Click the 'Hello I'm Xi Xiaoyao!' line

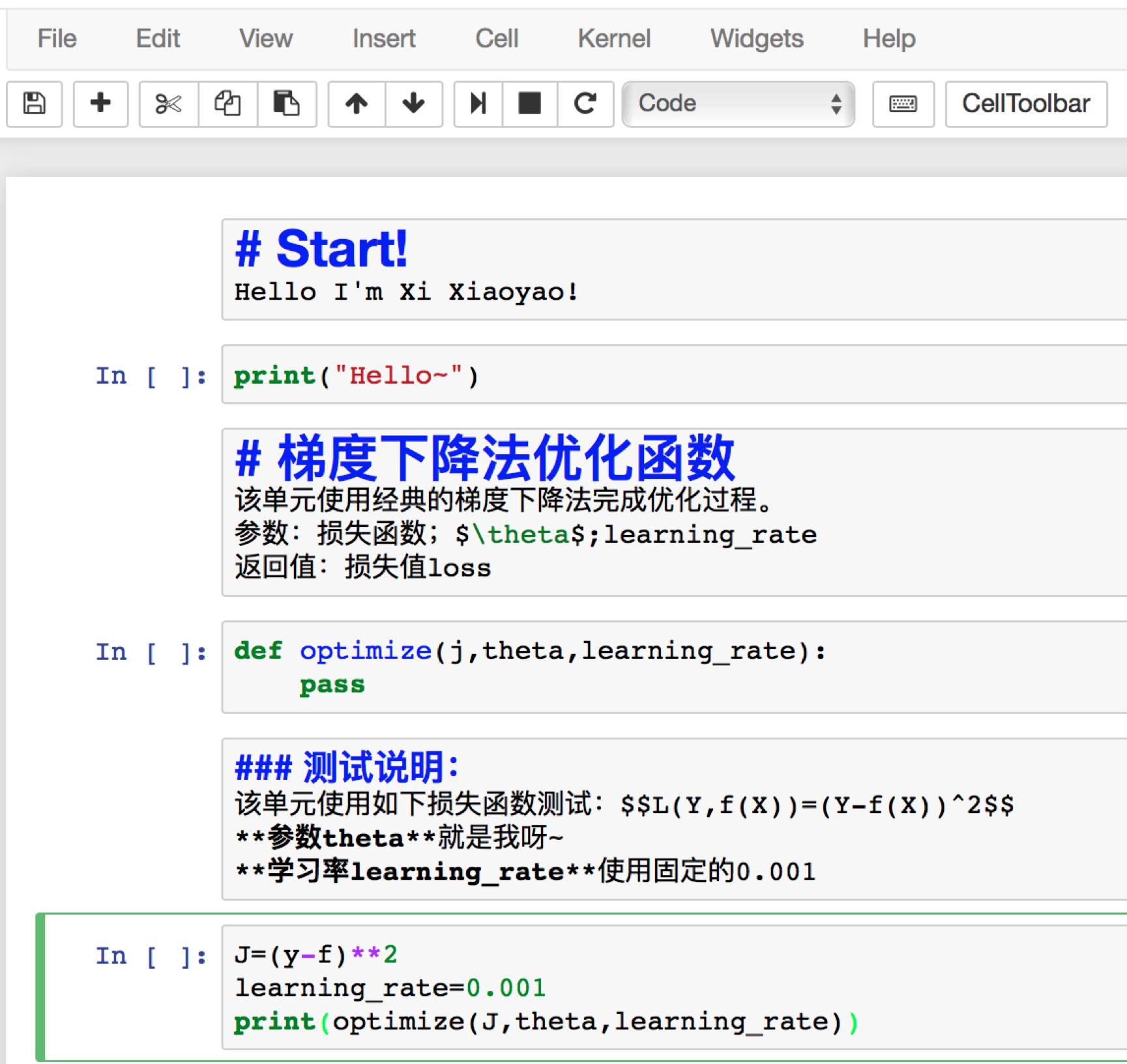click(x=406, y=292)
